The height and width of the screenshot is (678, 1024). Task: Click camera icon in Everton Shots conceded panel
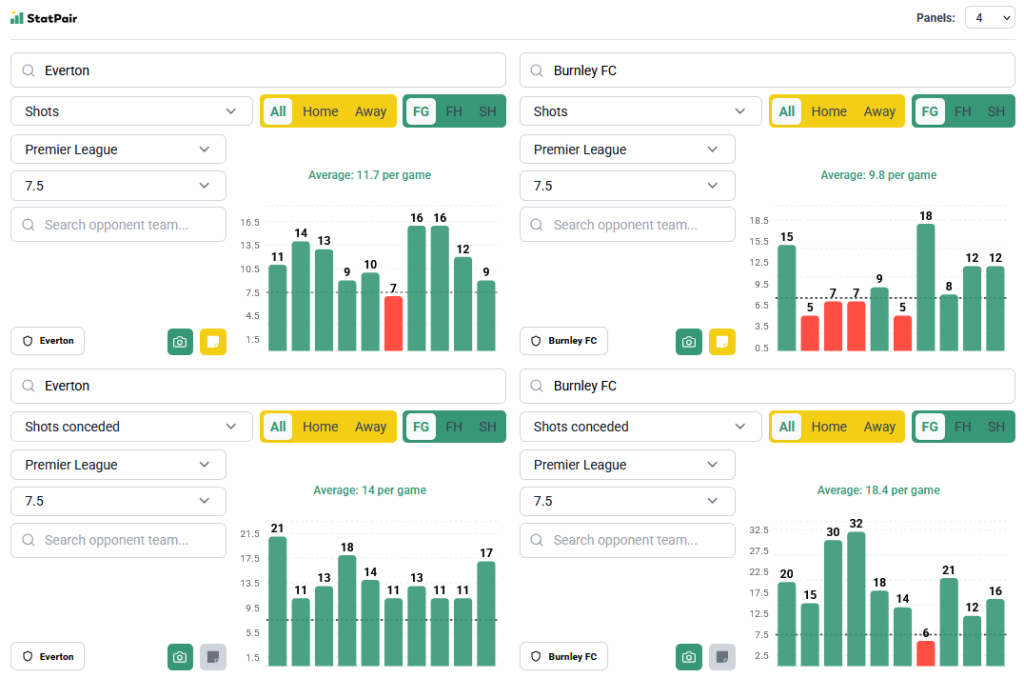(180, 657)
